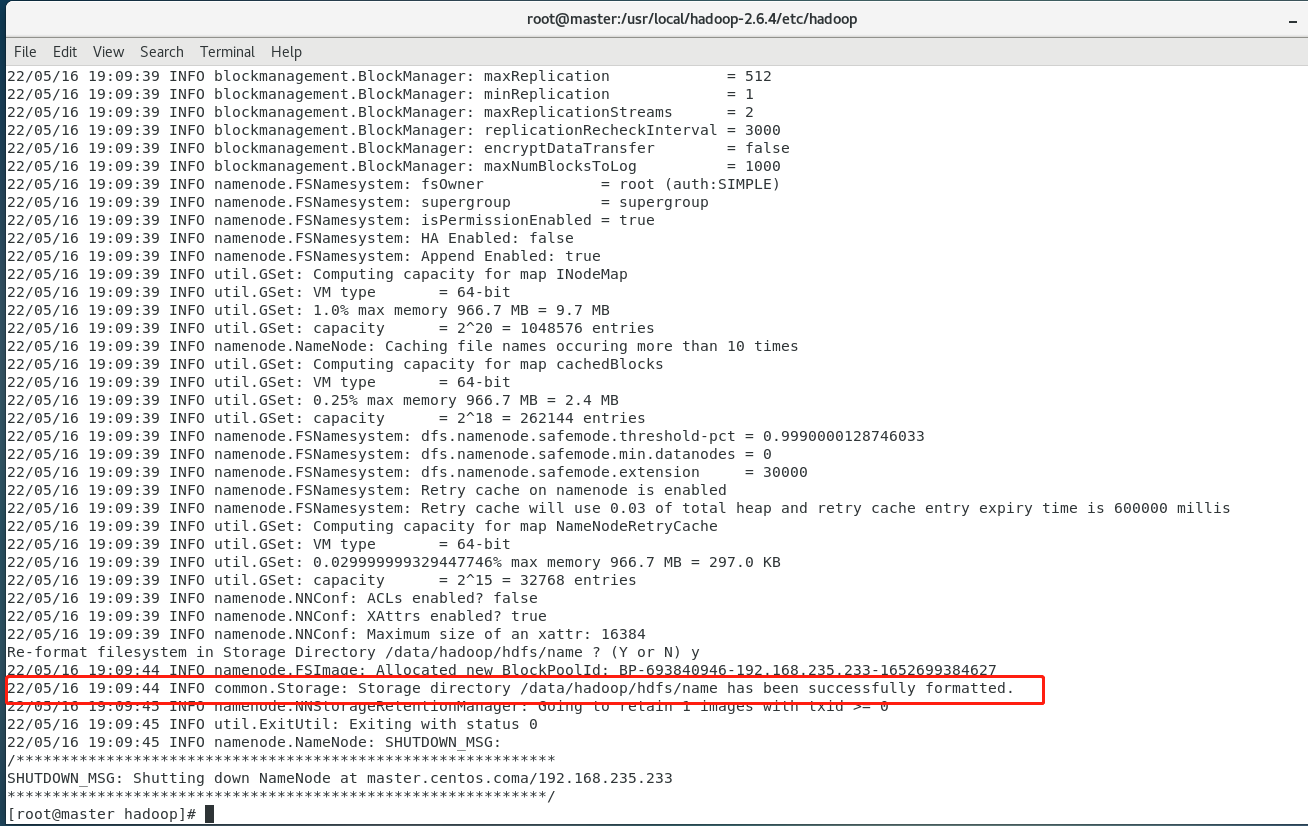
Task: Click the line 'XAttrs enabled? true'
Action: point(277,616)
